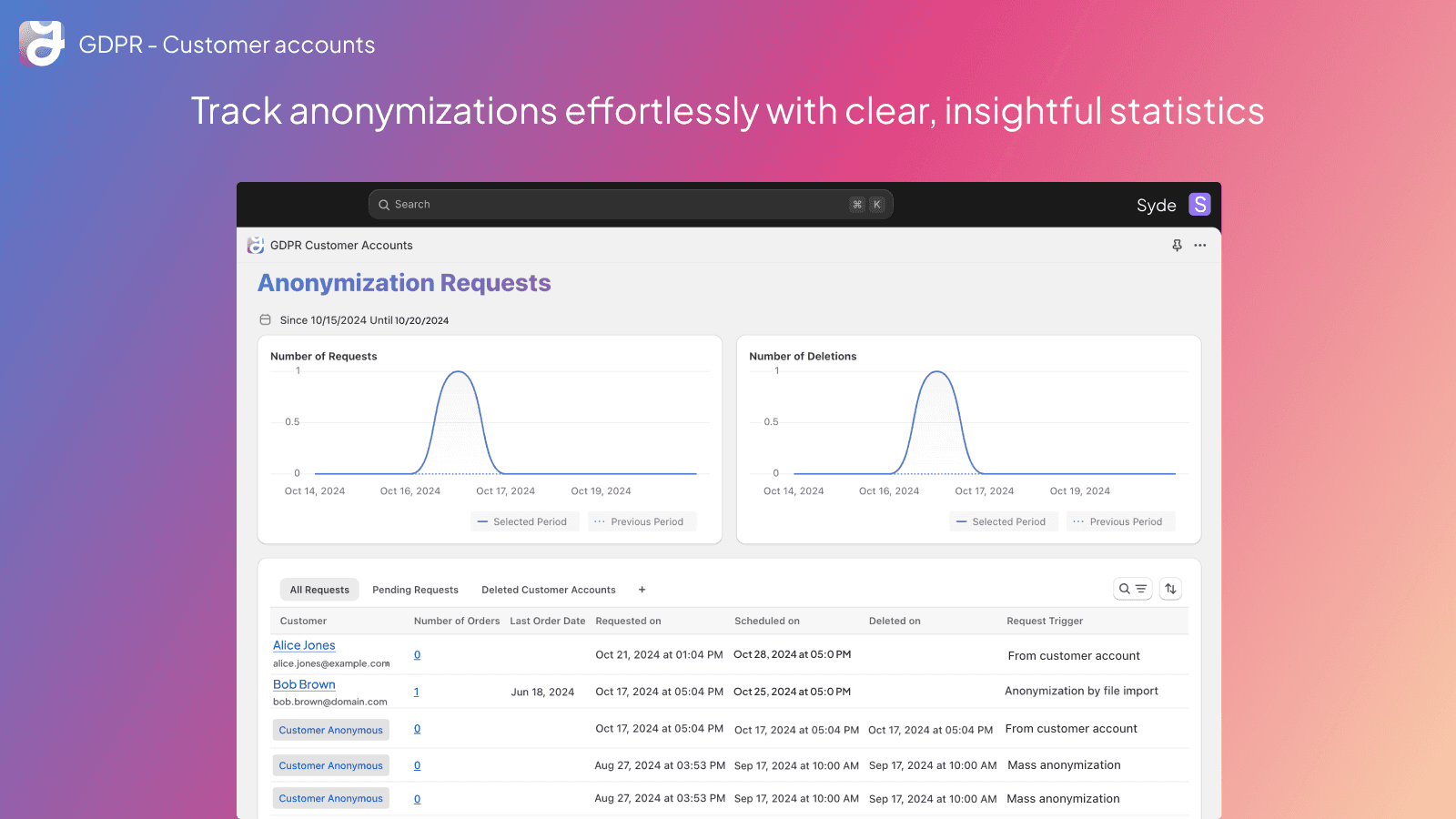Toggle Previous Period legend in Deletions chart
This screenshot has width=1456, height=819.
point(1119,521)
